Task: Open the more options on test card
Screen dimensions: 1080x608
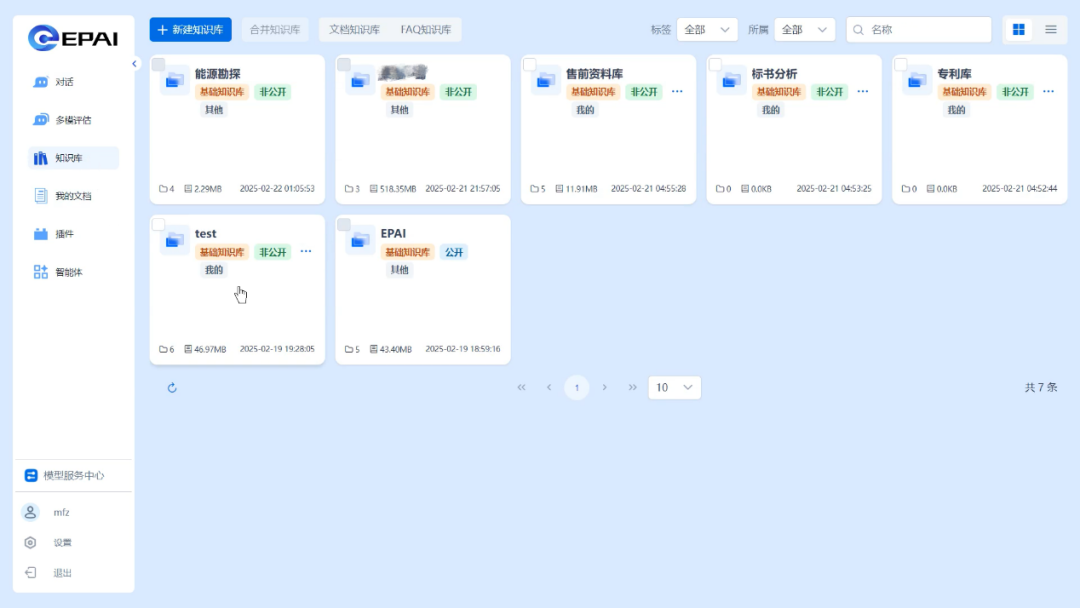Action: 306,251
